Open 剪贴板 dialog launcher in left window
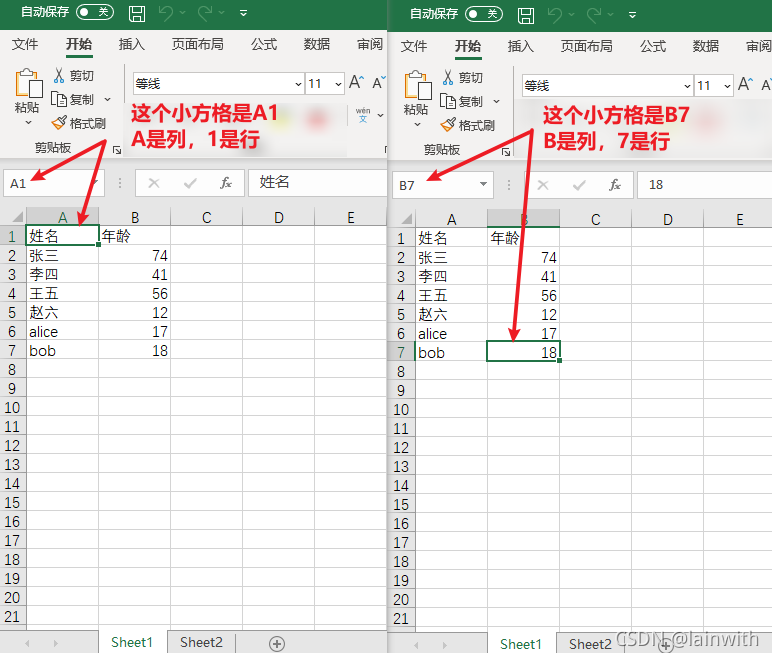The width and height of the screenshot is (772, 653). (117, 150)
